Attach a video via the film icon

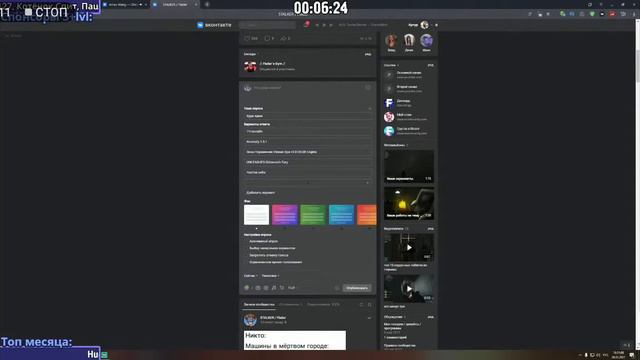266,288
